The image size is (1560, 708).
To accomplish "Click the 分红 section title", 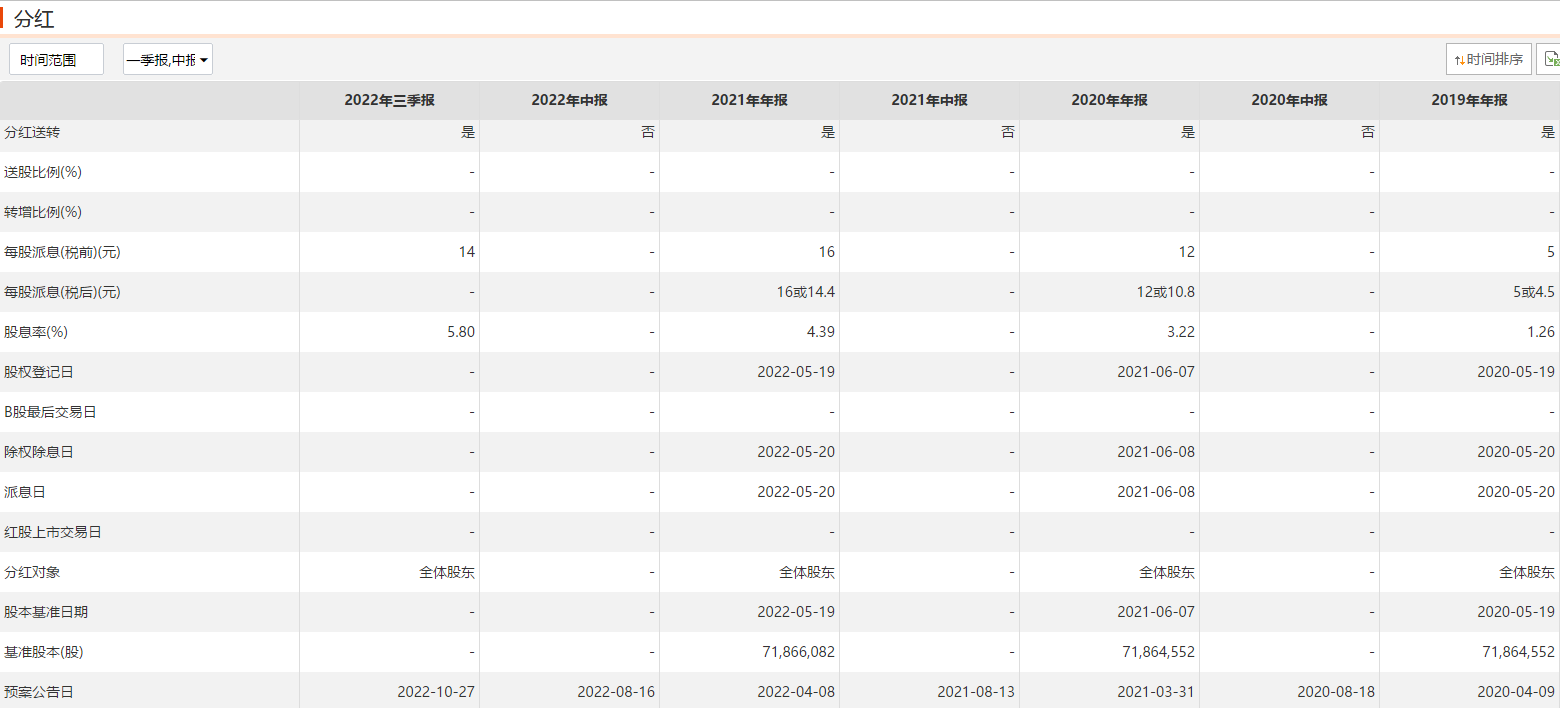I will (33, 17).
